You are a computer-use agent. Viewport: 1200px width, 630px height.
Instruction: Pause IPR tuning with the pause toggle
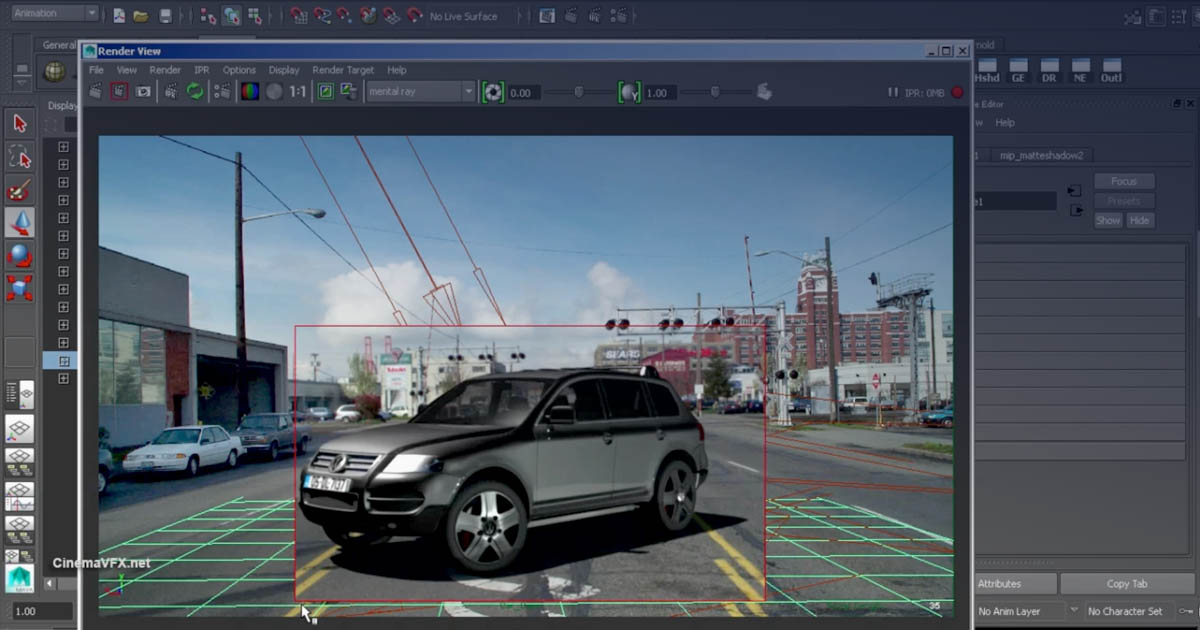coord(893,92)
